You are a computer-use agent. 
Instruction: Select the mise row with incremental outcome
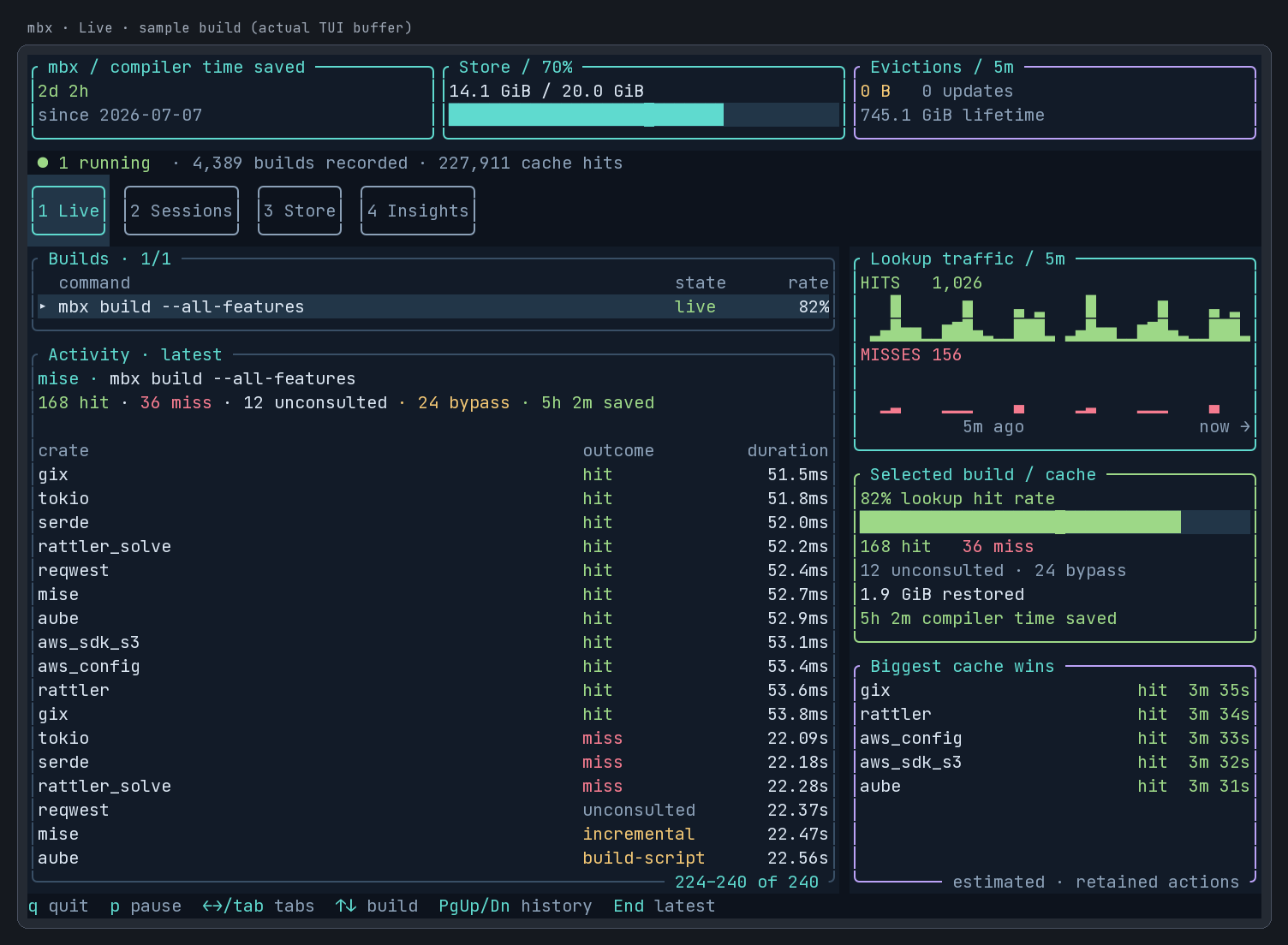click(433, 834)
